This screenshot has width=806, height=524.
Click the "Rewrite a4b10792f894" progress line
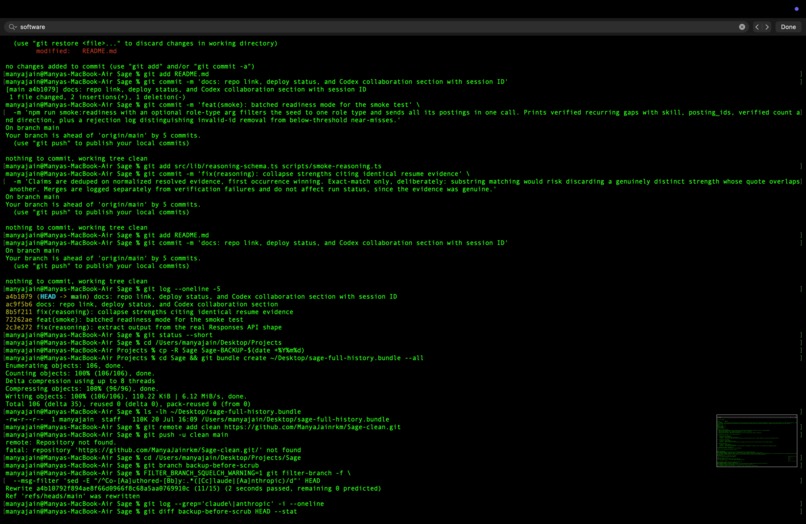click(193, 489)
